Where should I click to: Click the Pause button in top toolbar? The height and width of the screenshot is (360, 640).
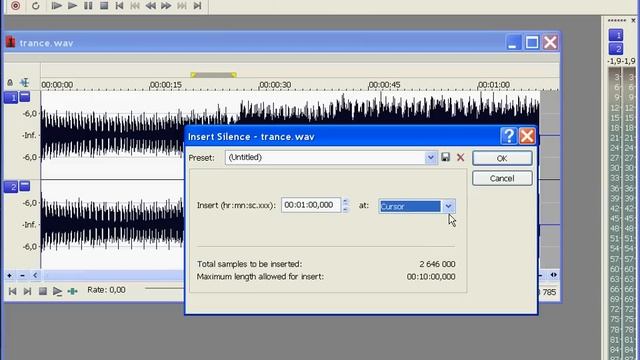tap(88, 6)
